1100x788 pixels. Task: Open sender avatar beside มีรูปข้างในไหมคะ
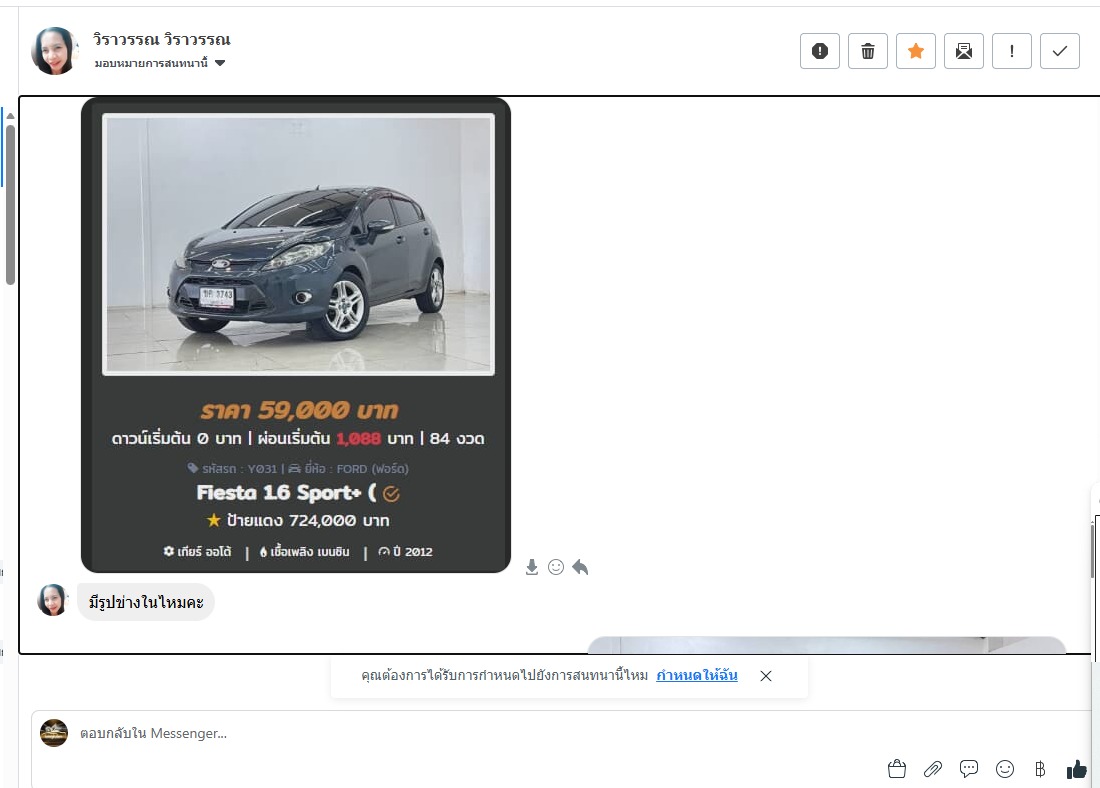click(x=53, y=601)
